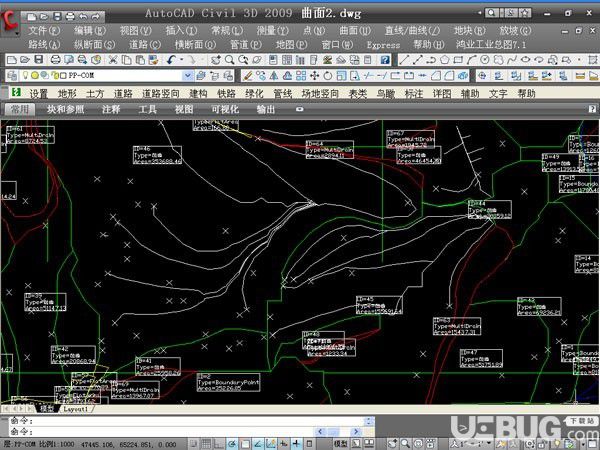The width and height of the screenshot is (600, 450).
Task: Select the Spline draw tool
Action: pyautogui.click(x=512, y=60)
